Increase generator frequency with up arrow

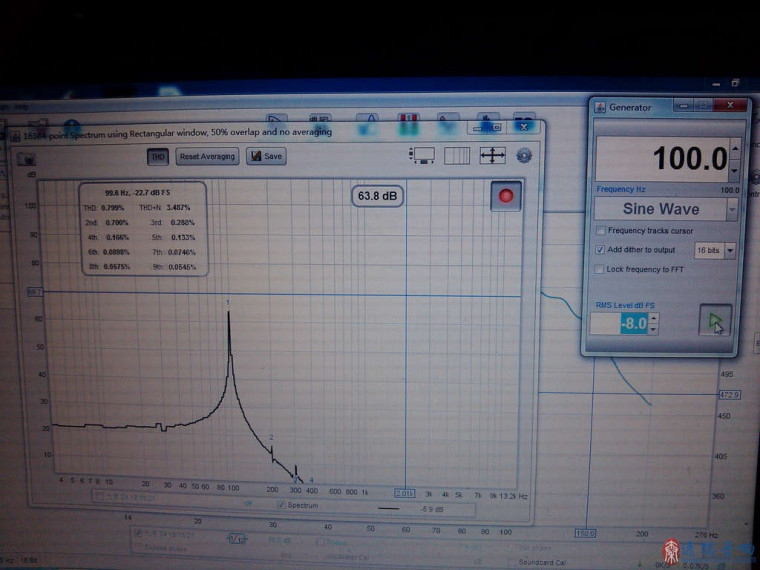click(735, 148)
